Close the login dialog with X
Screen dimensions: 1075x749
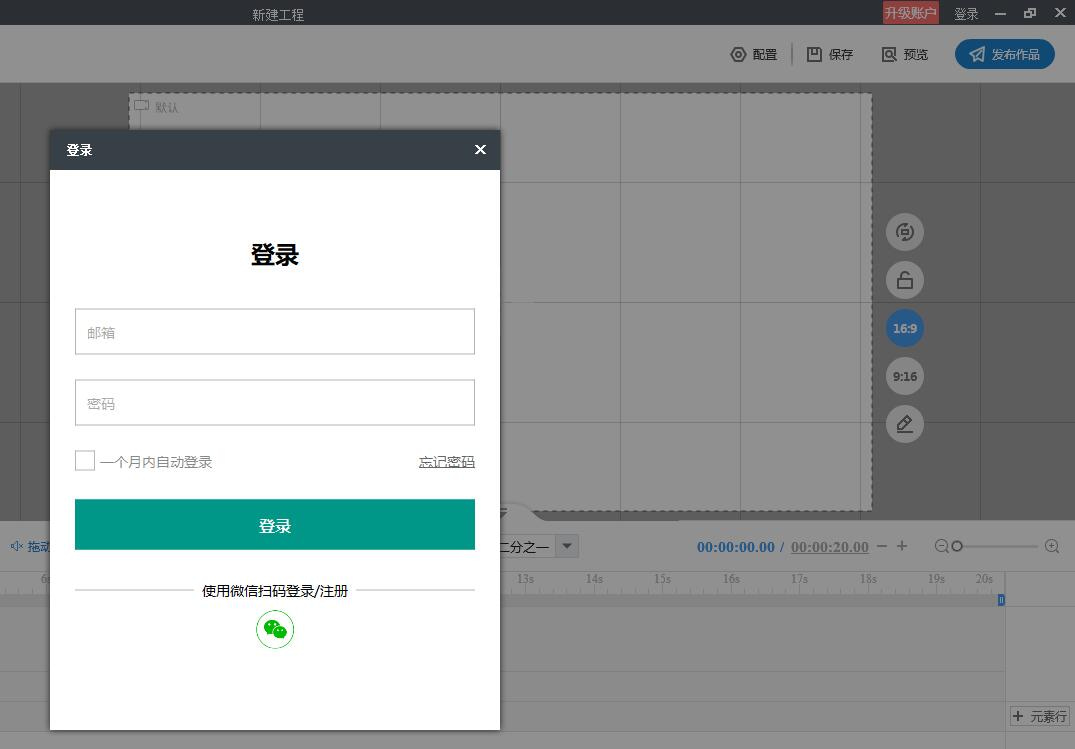pos(481,150)
